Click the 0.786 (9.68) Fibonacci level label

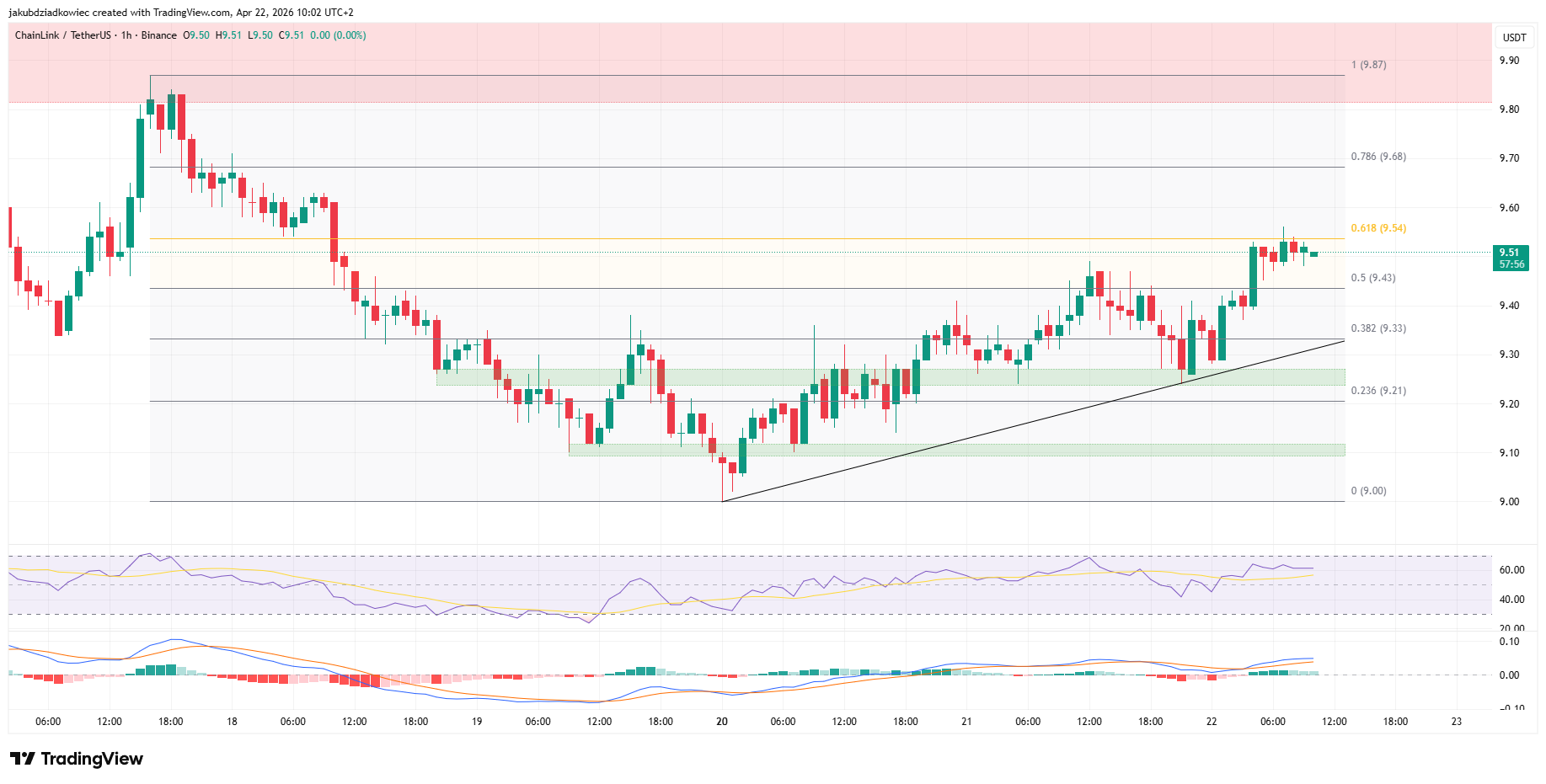1377,157
